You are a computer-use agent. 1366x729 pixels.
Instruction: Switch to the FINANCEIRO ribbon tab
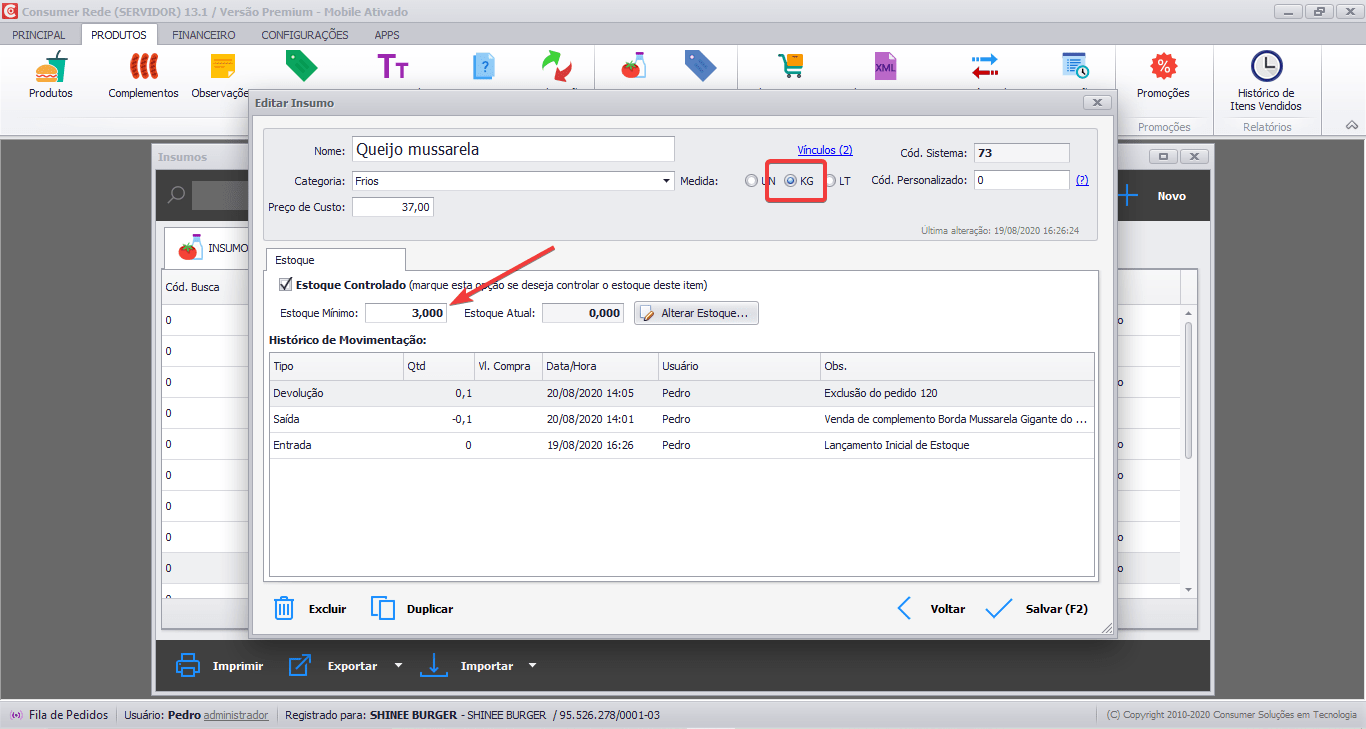click(x=204, y=35)
